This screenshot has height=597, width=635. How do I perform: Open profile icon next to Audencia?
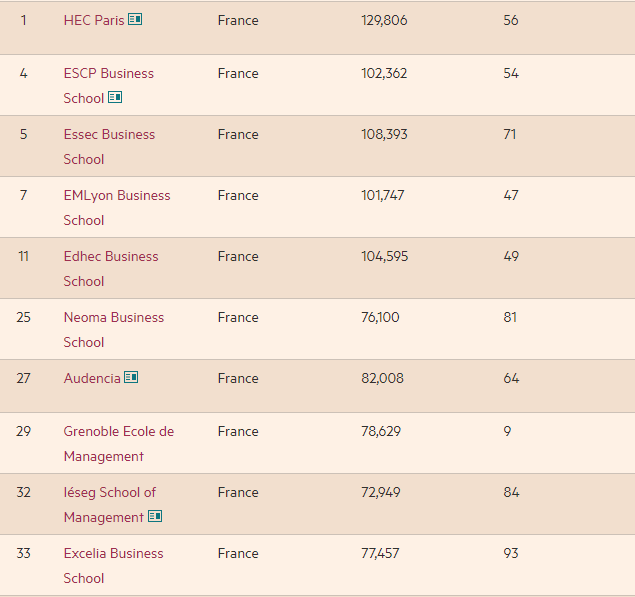click(131, 377)
